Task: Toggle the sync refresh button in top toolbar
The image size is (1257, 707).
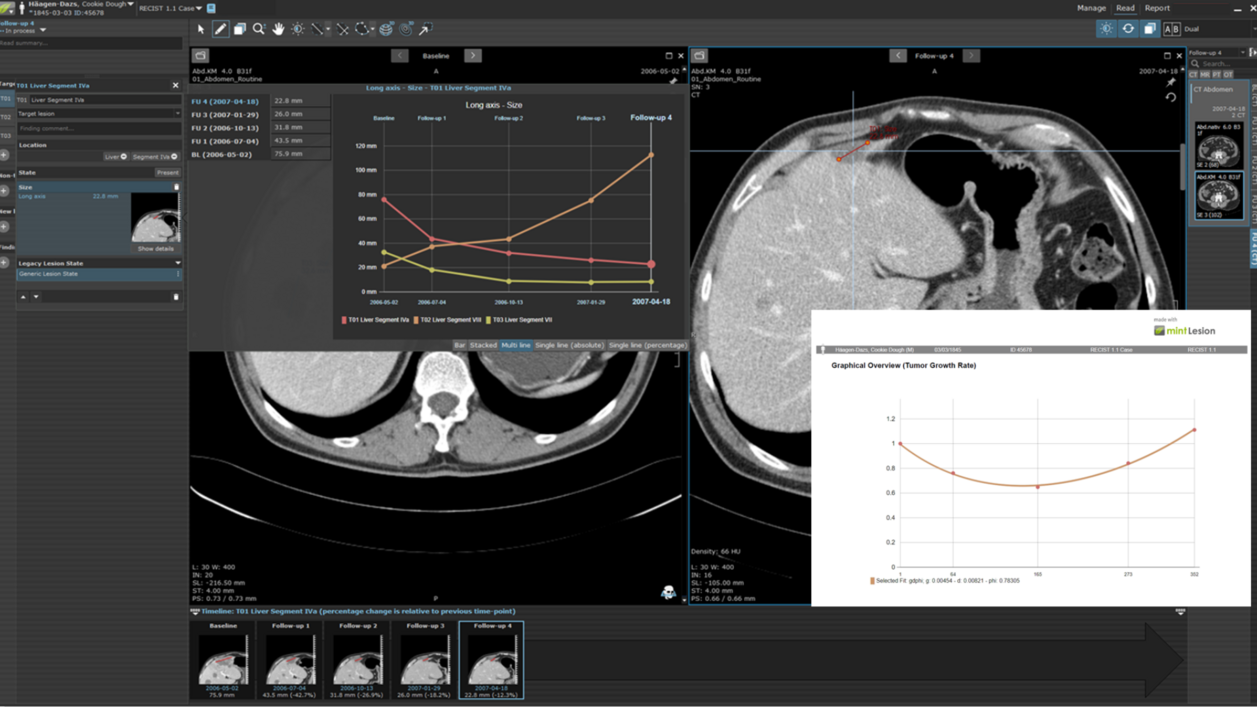Action: [x=1128, y=29]
